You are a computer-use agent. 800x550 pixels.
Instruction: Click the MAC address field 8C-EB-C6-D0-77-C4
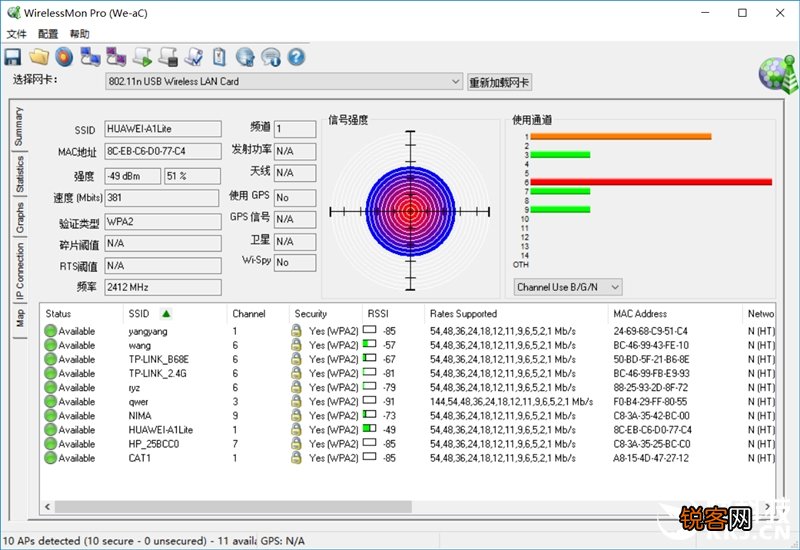click(163, 152)
